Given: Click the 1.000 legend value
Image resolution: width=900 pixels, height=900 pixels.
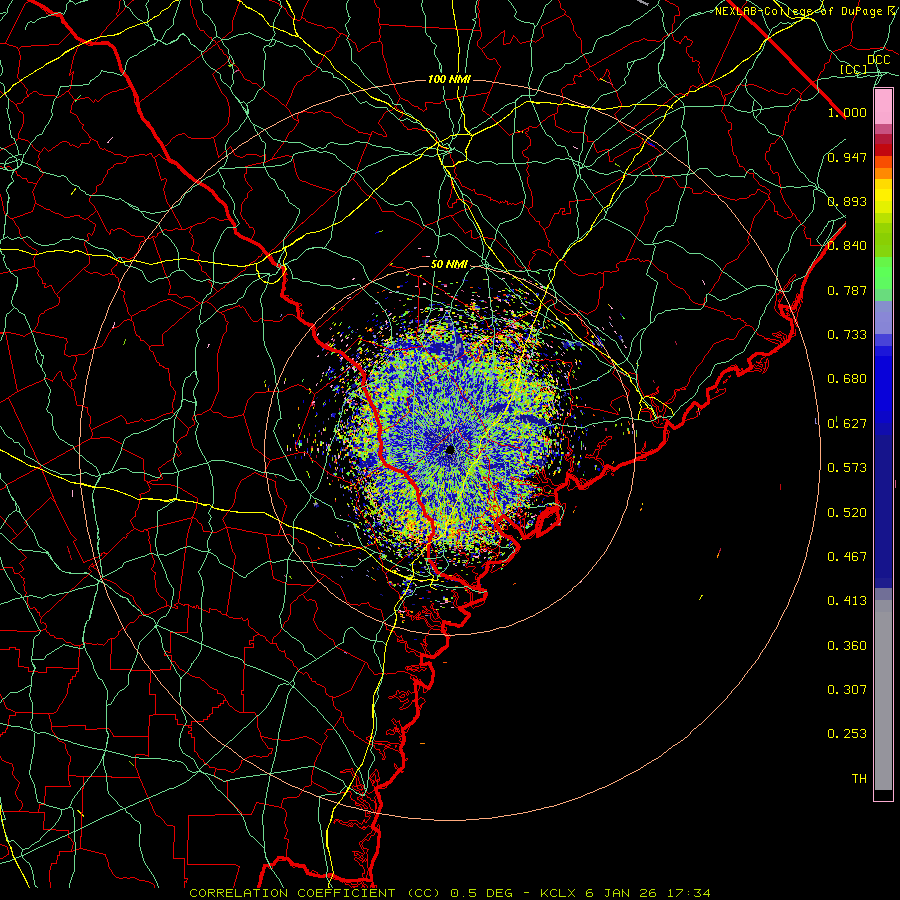Looking at the screenshot, I should tap(847, 112).
